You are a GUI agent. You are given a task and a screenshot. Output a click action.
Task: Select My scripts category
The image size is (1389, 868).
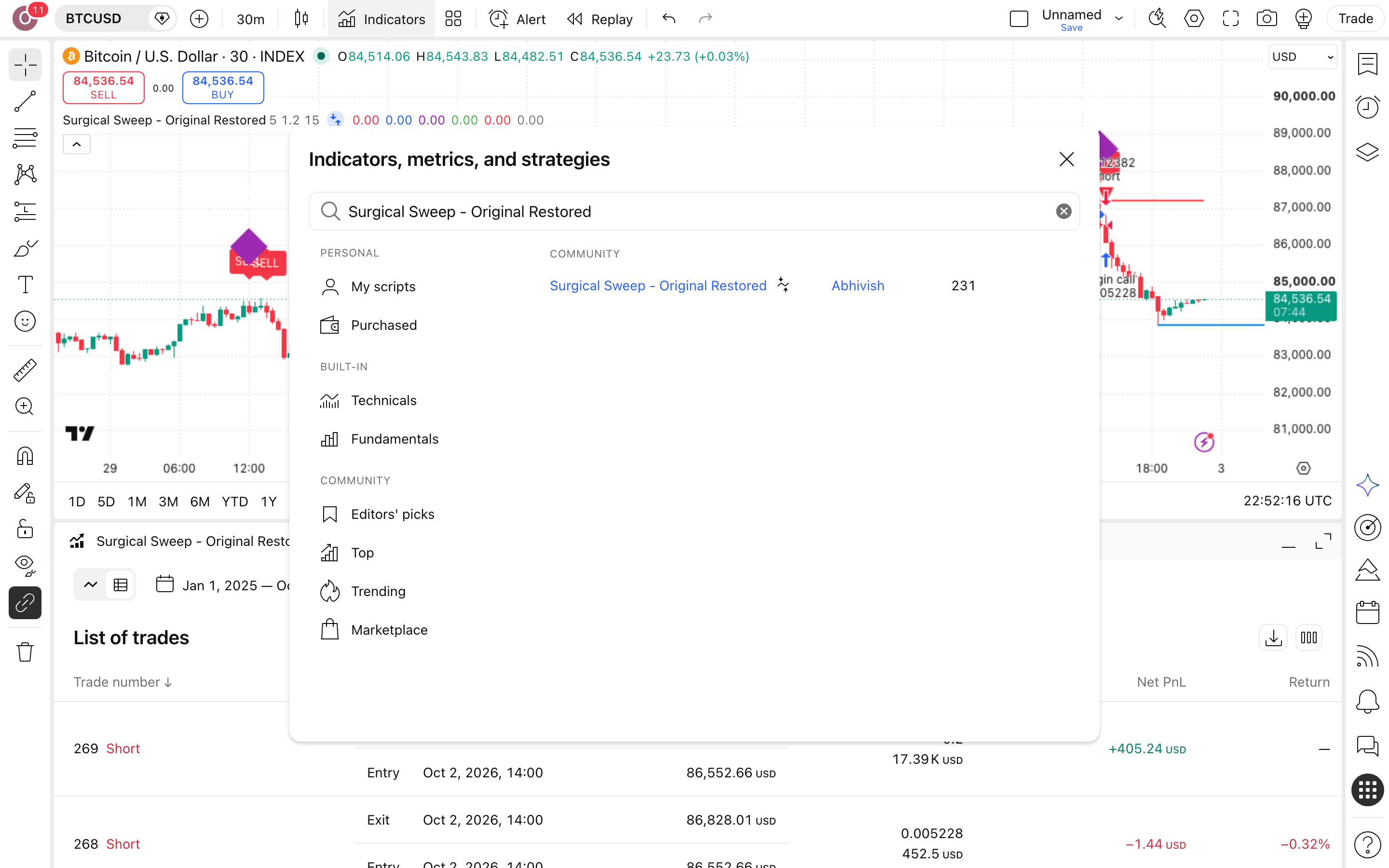point(368,286)
